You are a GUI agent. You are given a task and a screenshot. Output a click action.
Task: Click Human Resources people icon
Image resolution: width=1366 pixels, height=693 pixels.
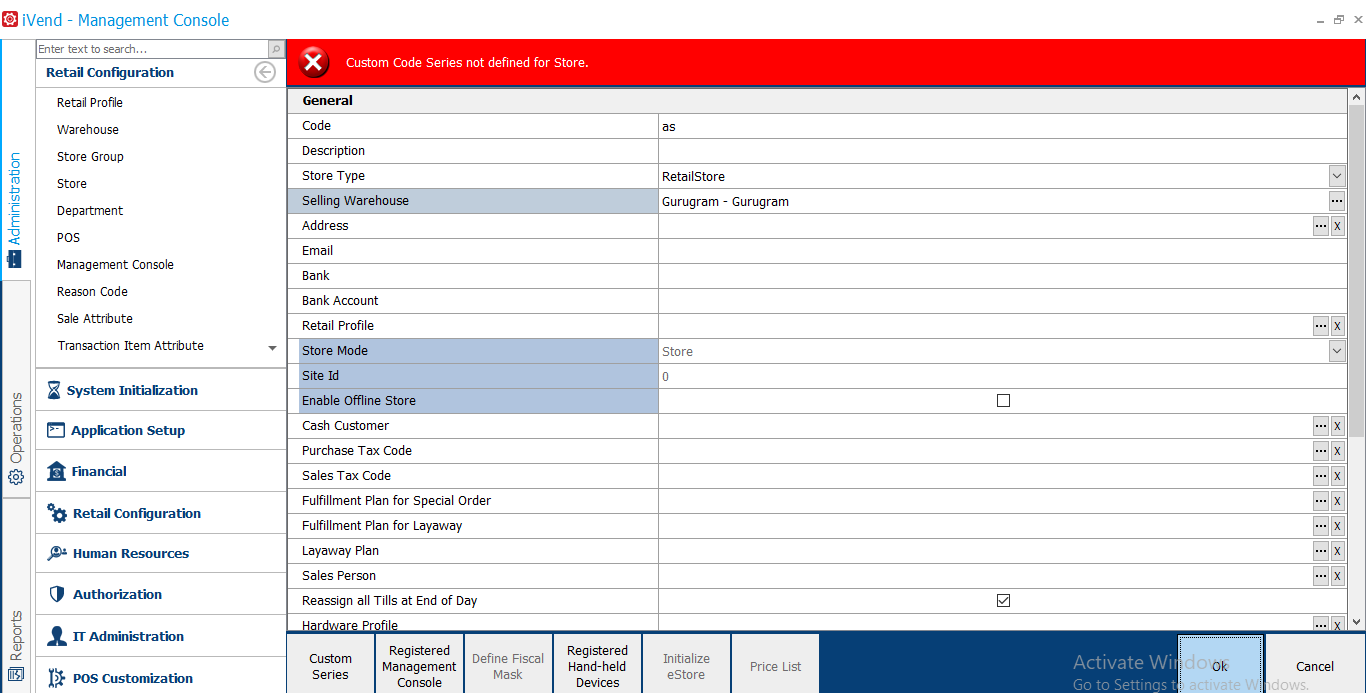57,554
